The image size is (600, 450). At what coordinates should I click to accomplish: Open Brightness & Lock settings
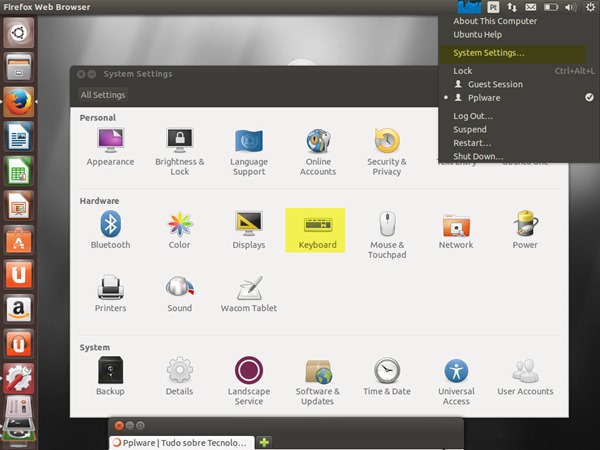click(179, 152)
